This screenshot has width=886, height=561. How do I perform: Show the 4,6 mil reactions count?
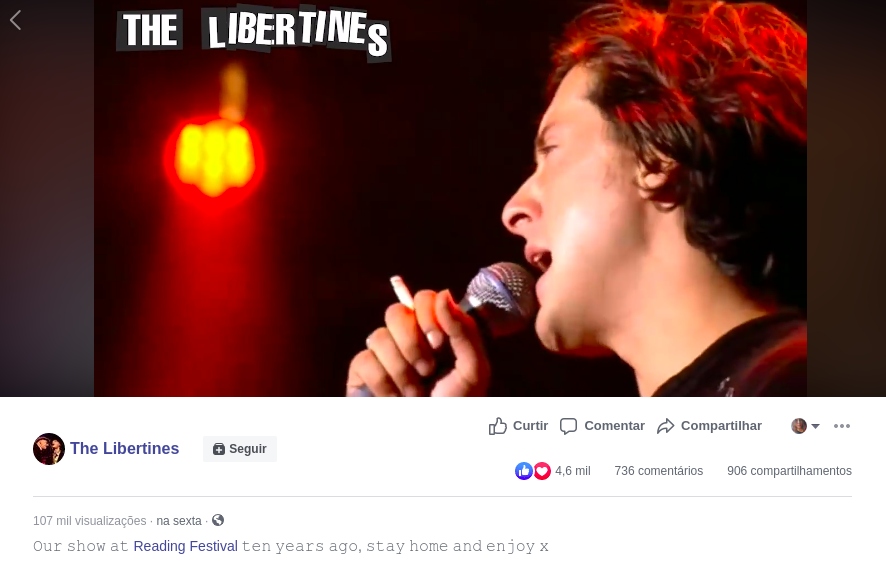pos(573,471)
